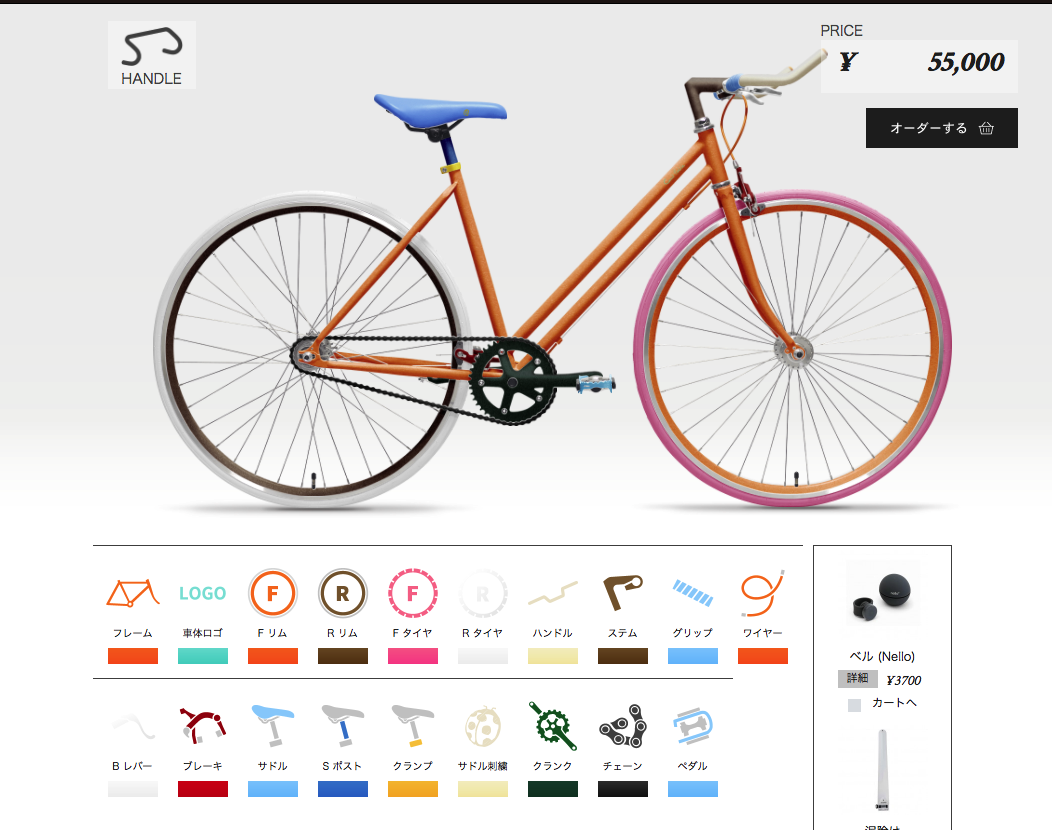Click the dark green クランク color swatch
The width and height of the screenshot is (1052, 830).
pos(553,789)
